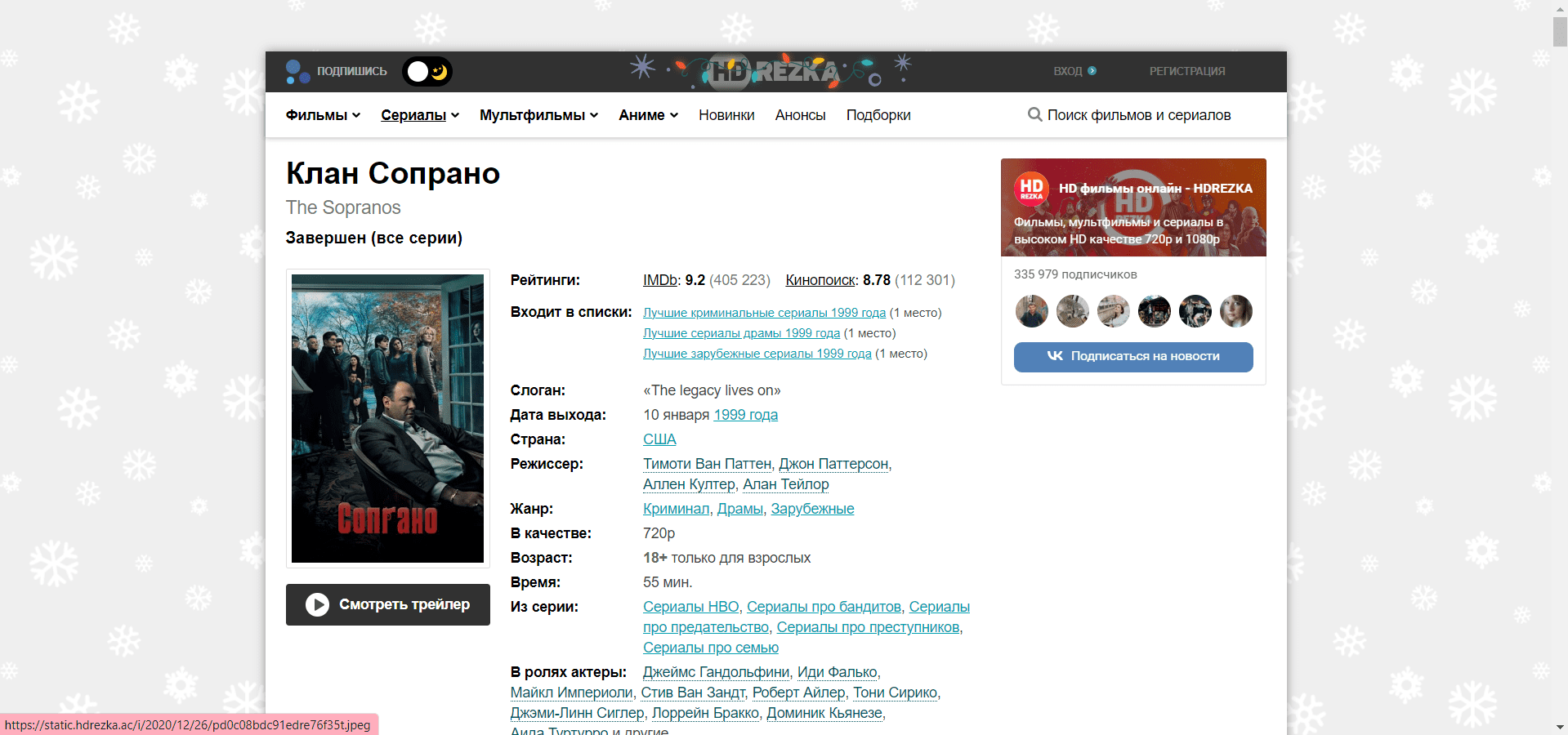1568x735 pixels.
Task: Go to the HDrezka logo homepage
Action: (x=773, y=72)
